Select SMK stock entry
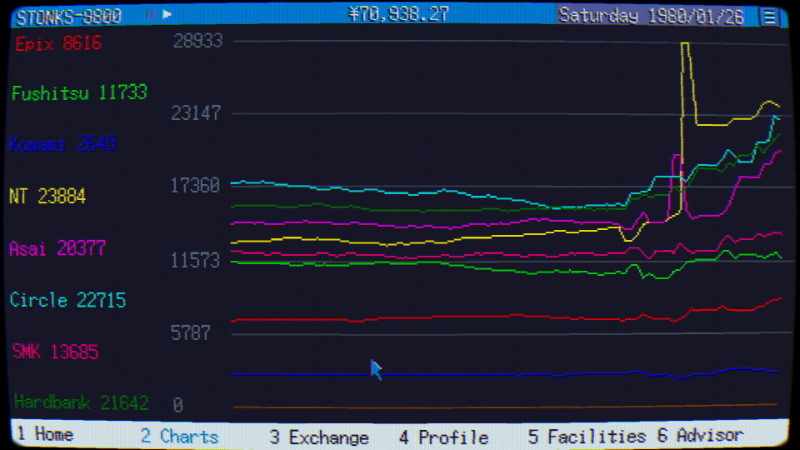The image size is (800, 450). pyautogui.click(x=55, y=352)
